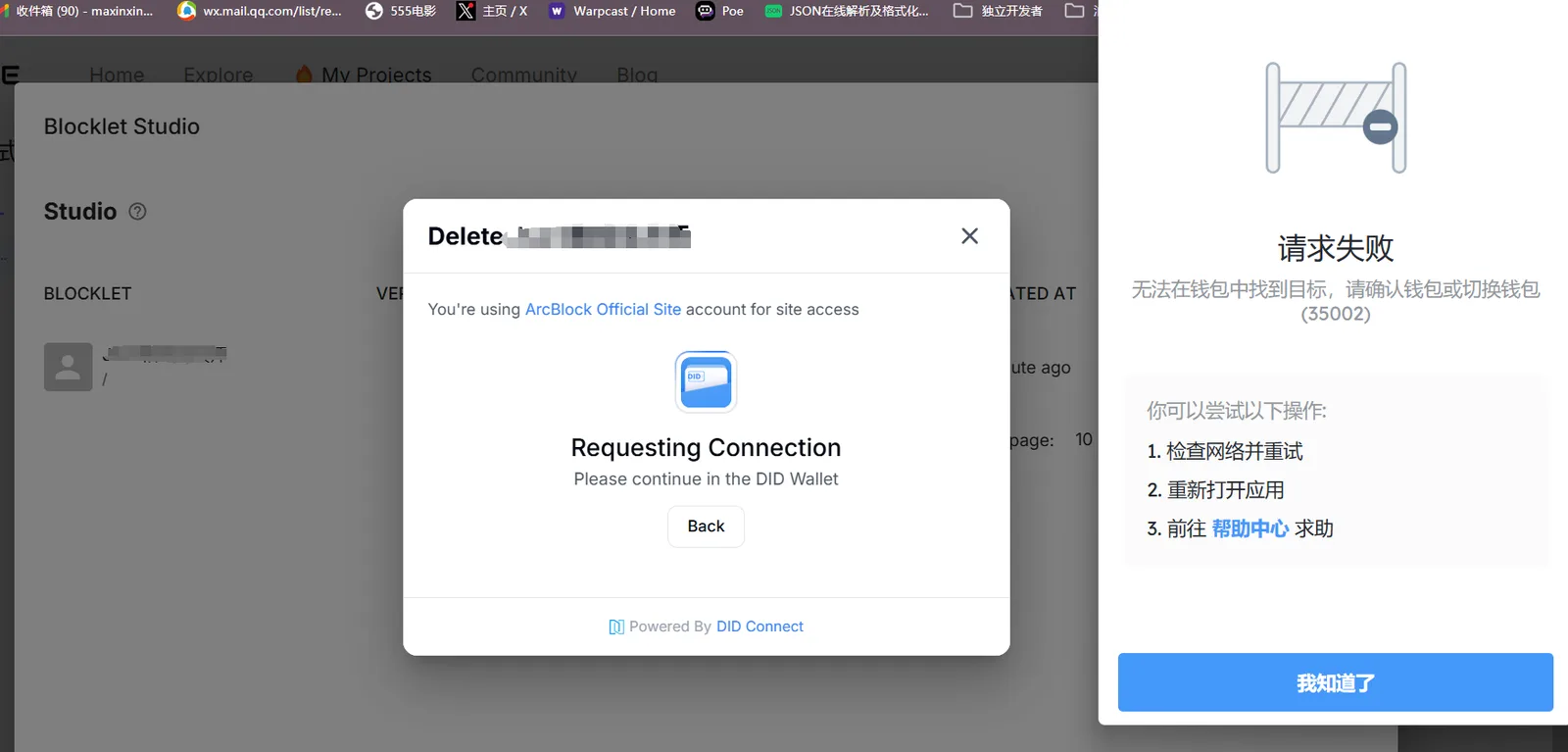Click the 重新打开应用 suggestion
The height and width of the screenshot is (752, 1568).
[x=1225, y=490]
